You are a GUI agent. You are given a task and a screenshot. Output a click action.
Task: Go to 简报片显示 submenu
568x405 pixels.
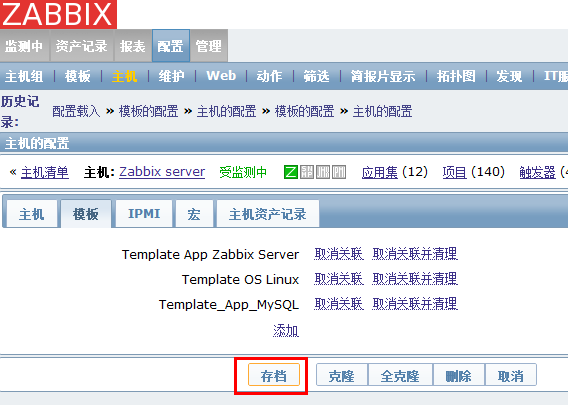(383, 76)
